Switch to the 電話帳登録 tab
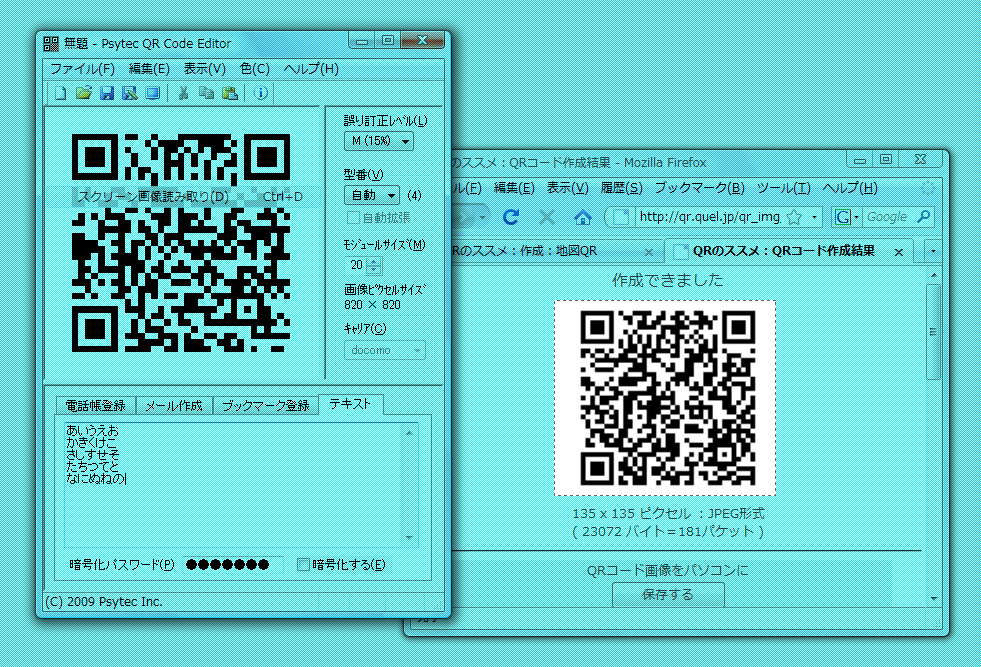The image size is (981, 667). (95, 405)
